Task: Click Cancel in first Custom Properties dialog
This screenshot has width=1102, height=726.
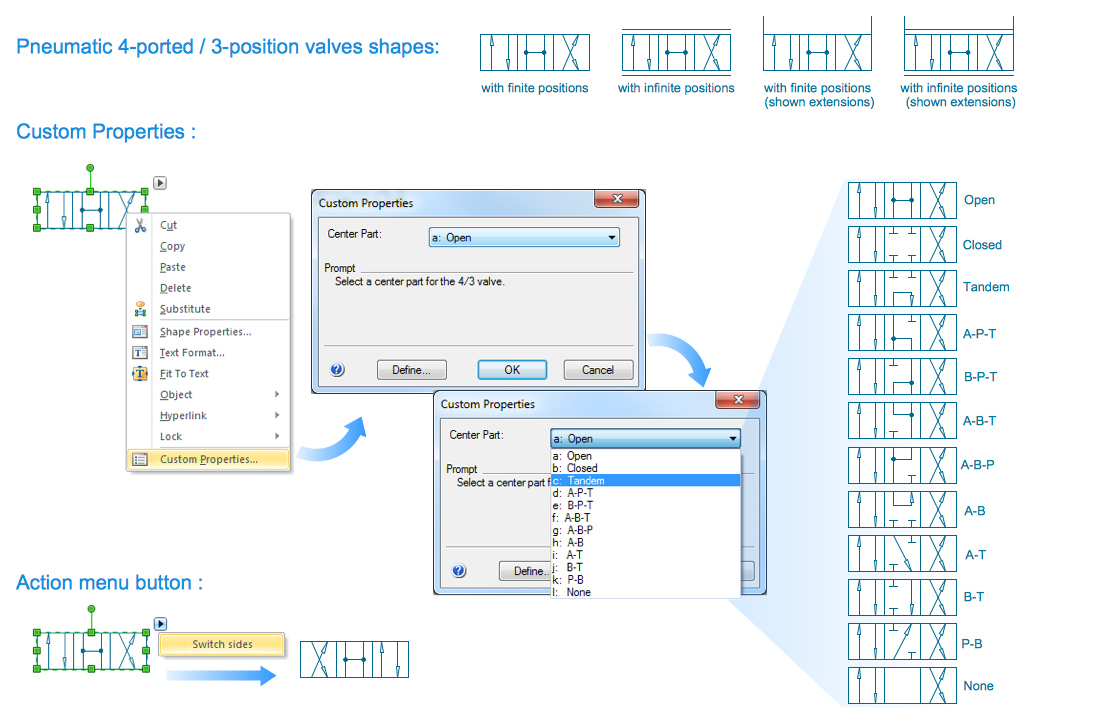Action: 598,370
